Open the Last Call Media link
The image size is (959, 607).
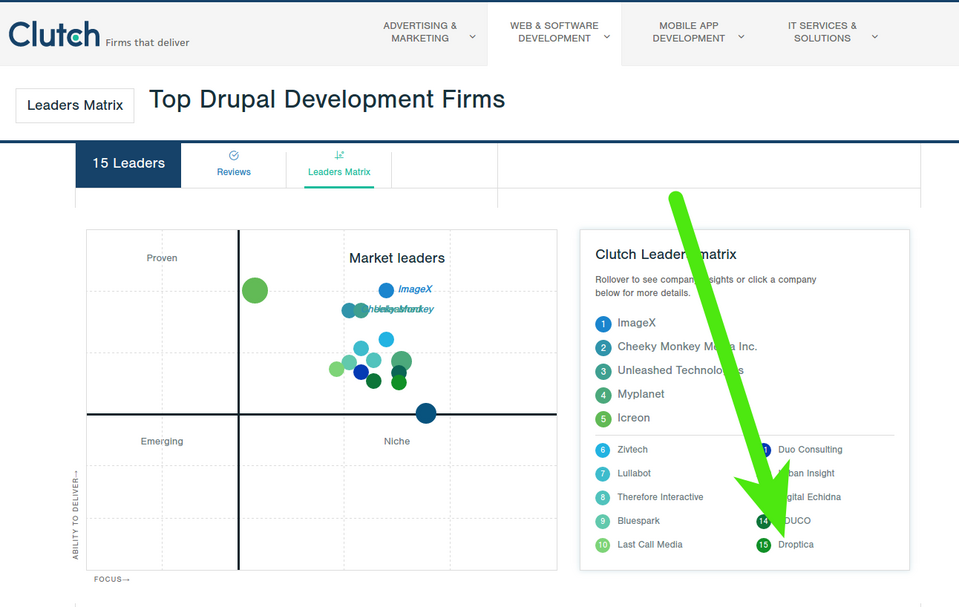tap(650, 545)
